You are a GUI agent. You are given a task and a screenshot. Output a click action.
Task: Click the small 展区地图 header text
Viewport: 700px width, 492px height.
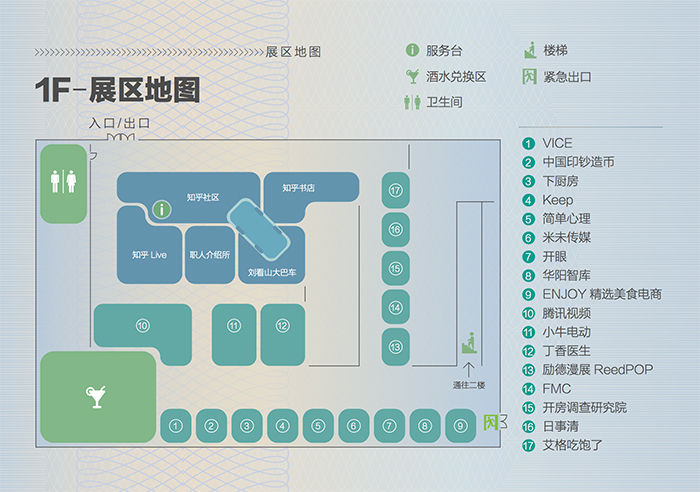[293, 52]
